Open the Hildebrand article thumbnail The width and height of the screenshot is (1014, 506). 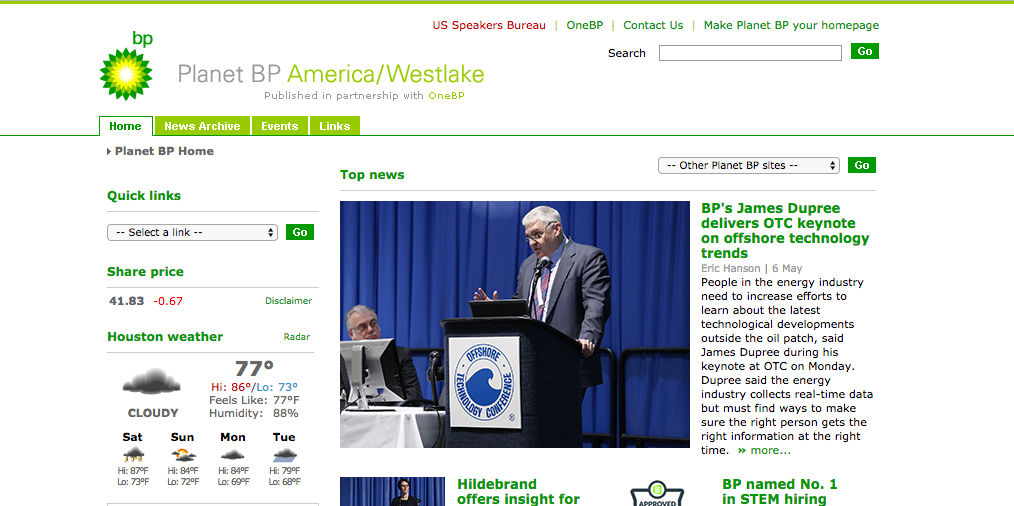point(393,492)
